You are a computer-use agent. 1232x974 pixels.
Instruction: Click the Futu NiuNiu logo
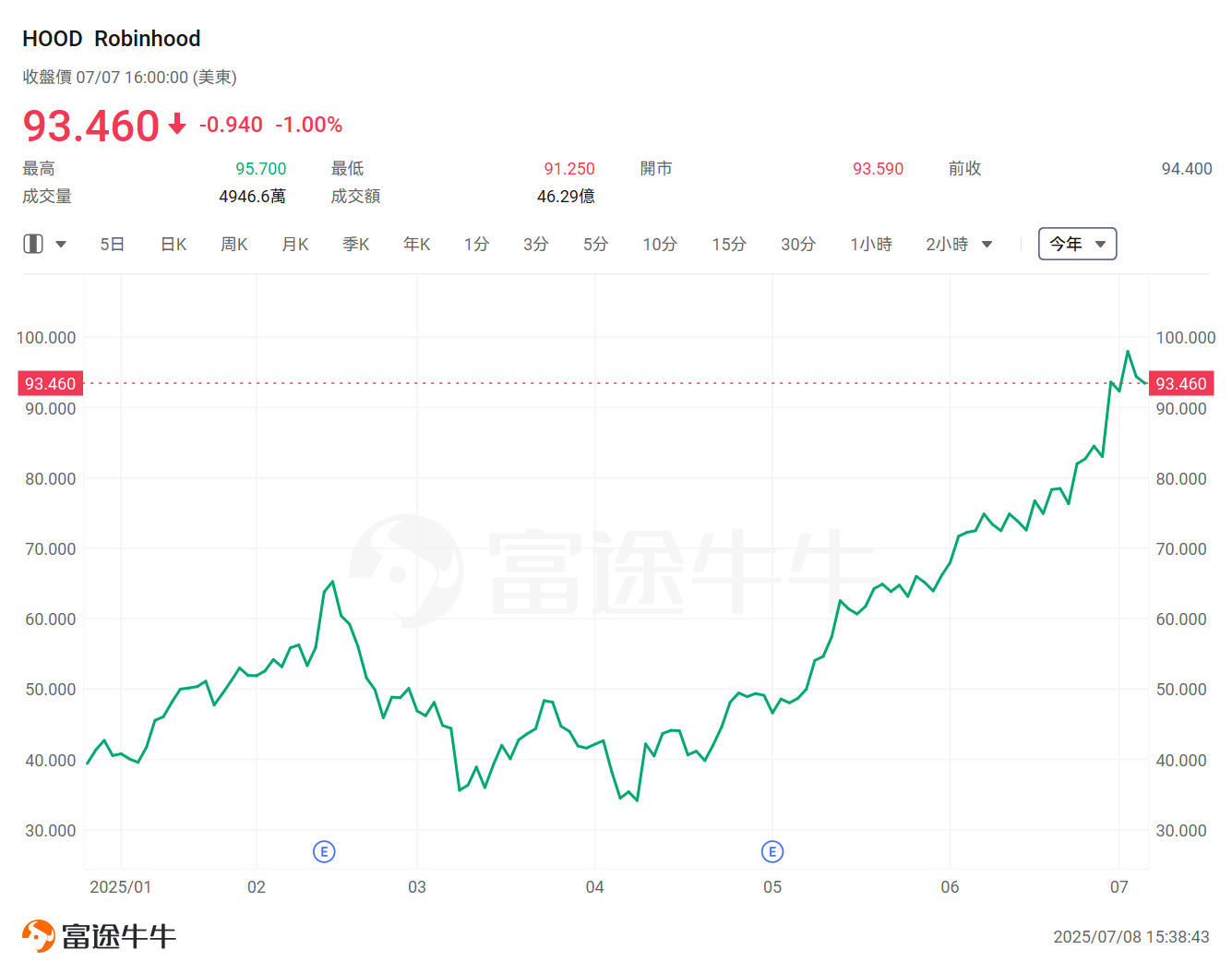(x=97, y=934)
